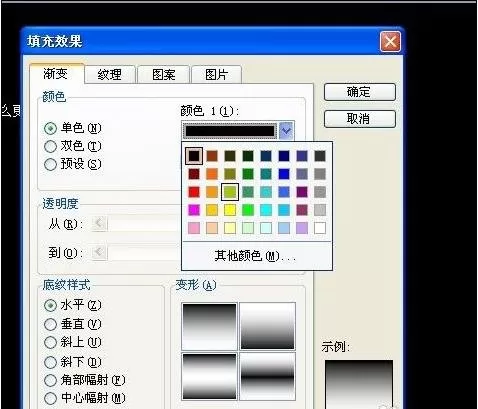Pick variant with black top fading white
This screenshot has width=478, height=409.
coord(209,326)
